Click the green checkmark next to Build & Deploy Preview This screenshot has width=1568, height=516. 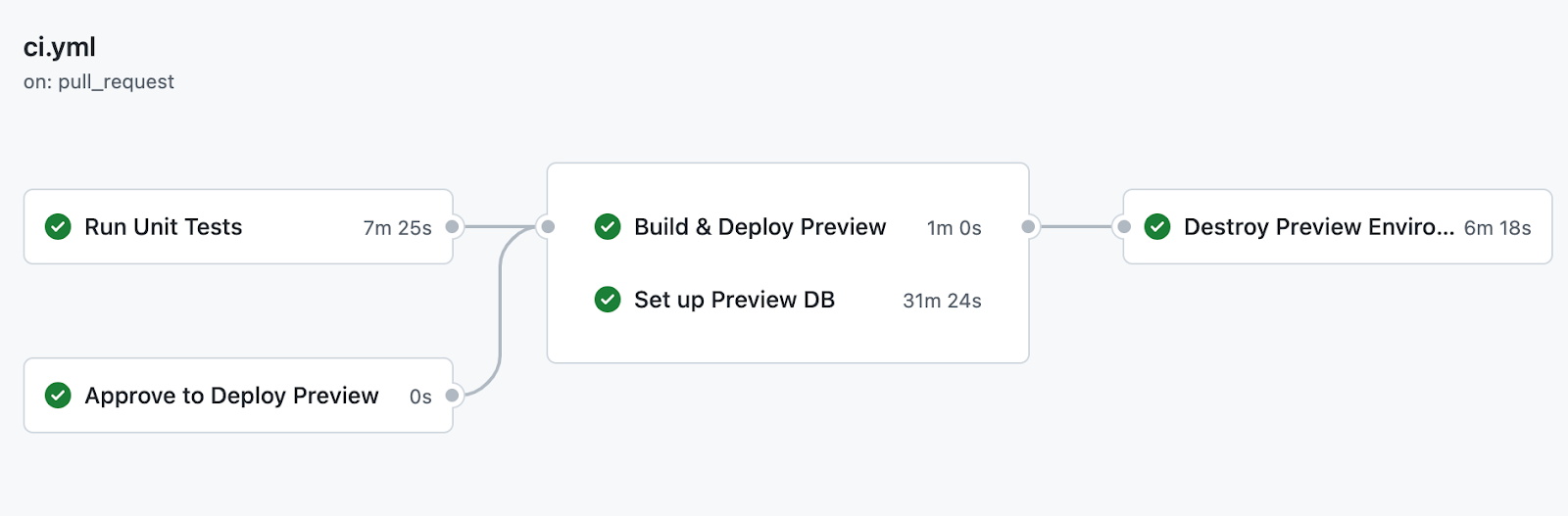(x=608, y=227)
